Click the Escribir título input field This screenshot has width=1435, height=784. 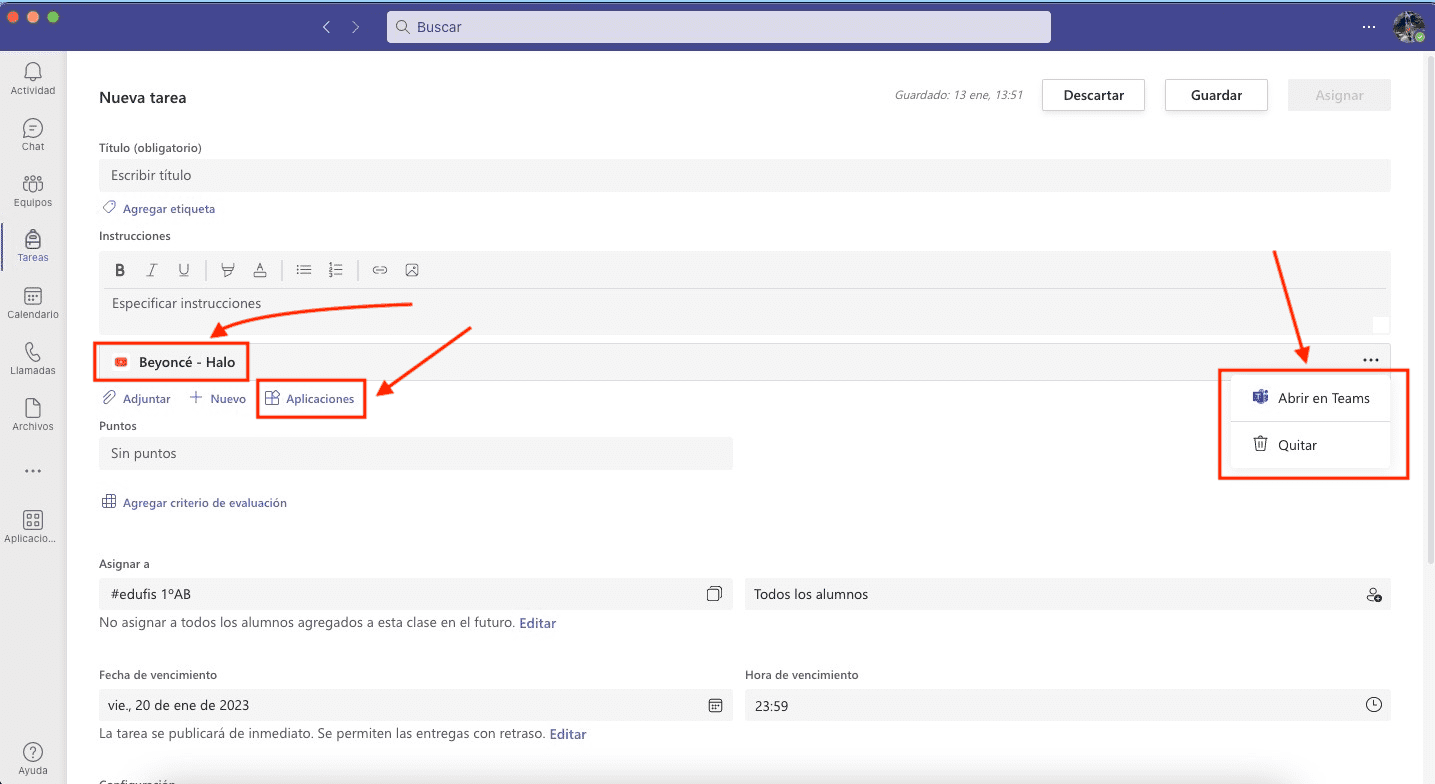pos(744,175)
